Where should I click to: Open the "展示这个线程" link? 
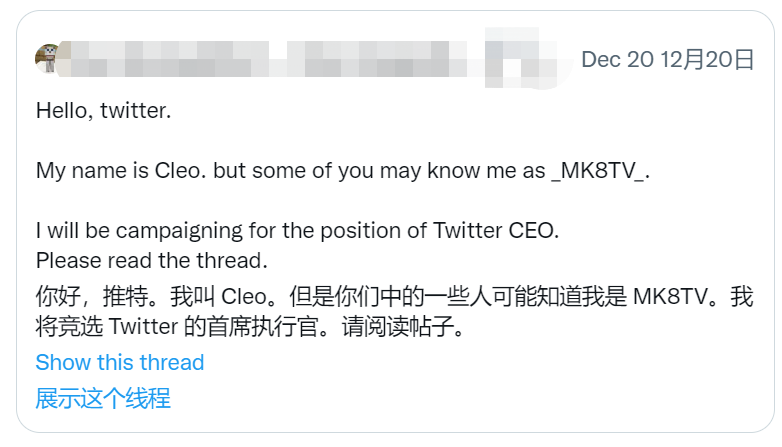tap(103, 398)
